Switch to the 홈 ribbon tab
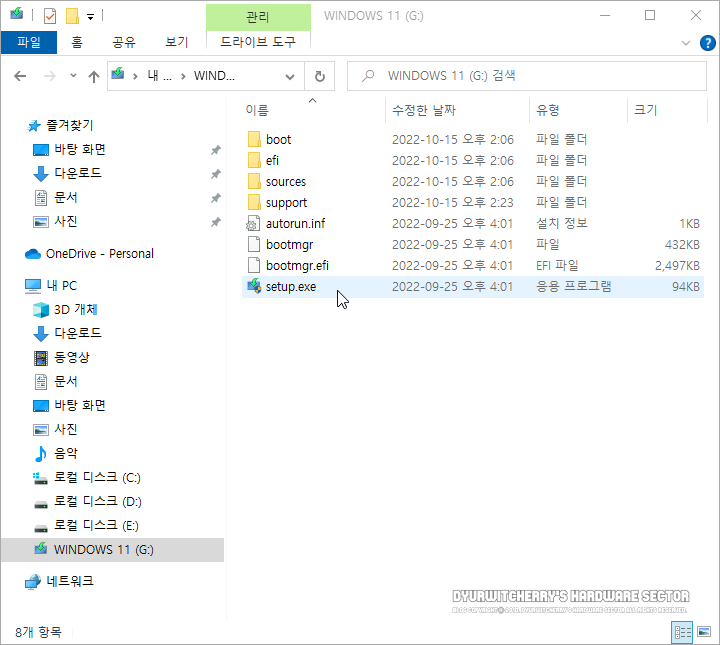Image resolution: width=720 pixels, height=645 pixels. click(77, 42)
